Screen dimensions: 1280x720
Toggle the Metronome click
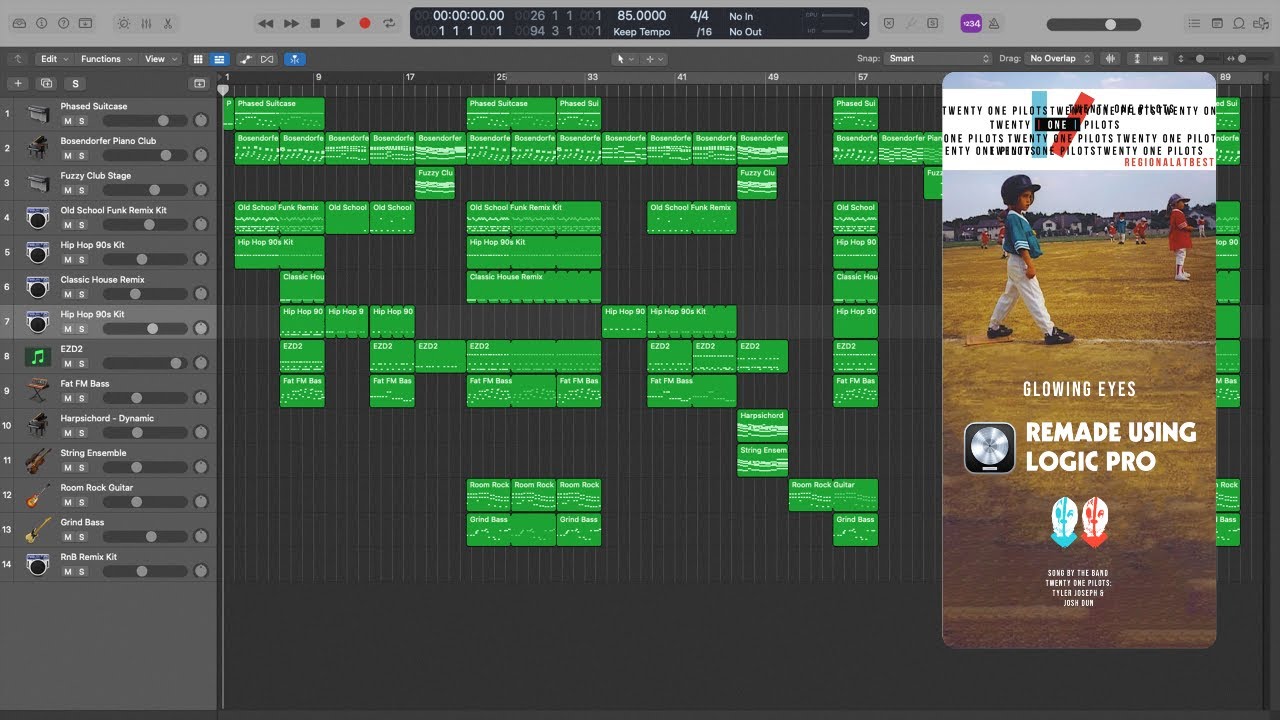(996, 23)
